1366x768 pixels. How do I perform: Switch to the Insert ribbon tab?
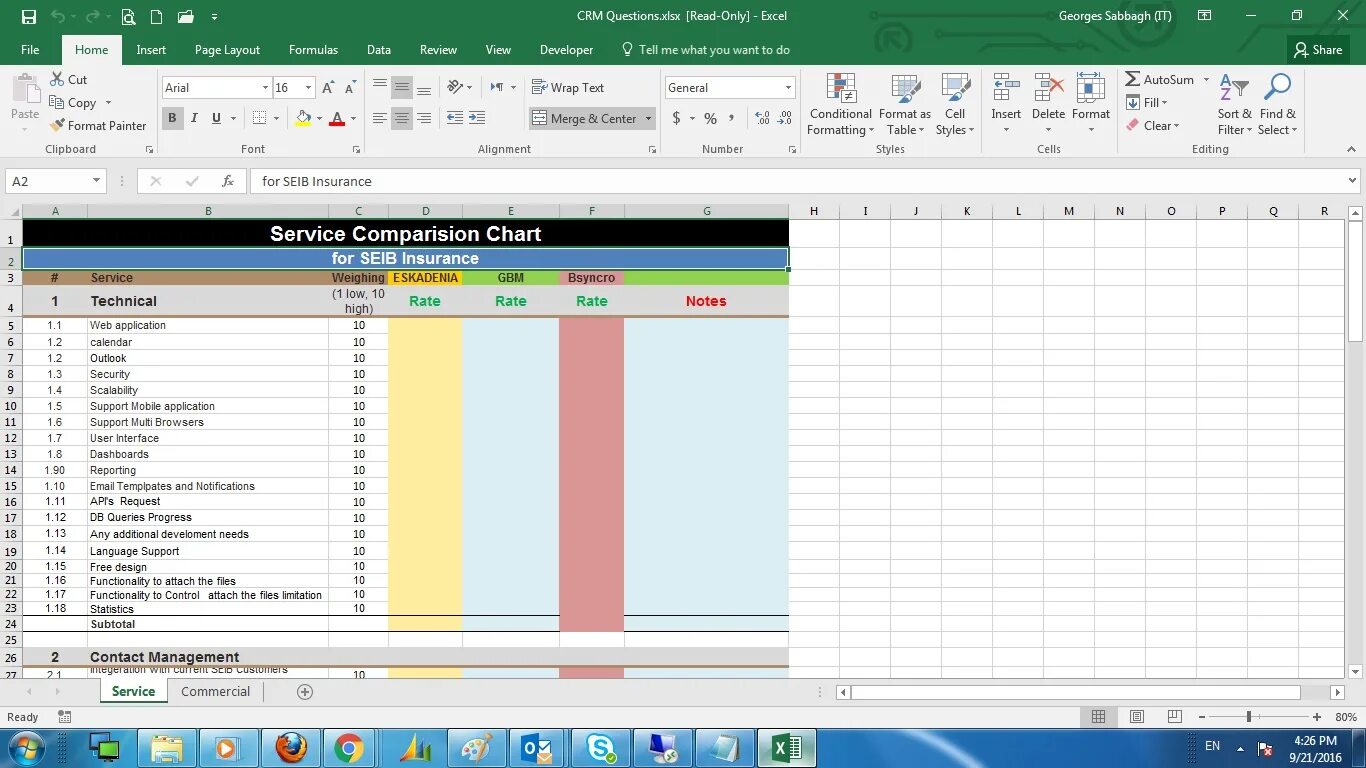click(151, 50)
